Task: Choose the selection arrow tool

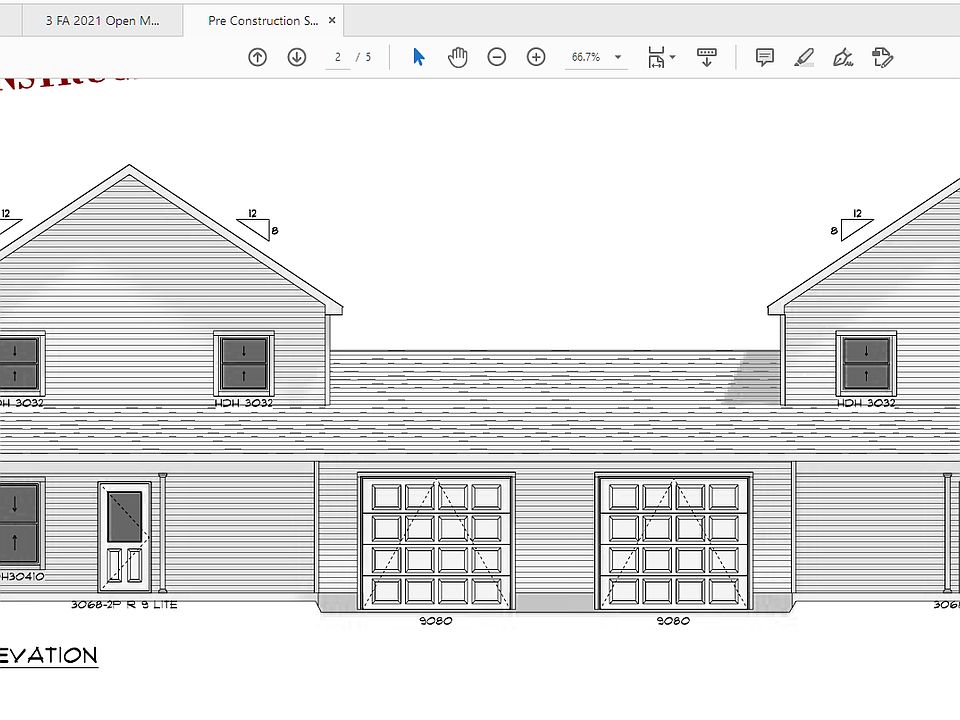Action: (x=419, y=57)
